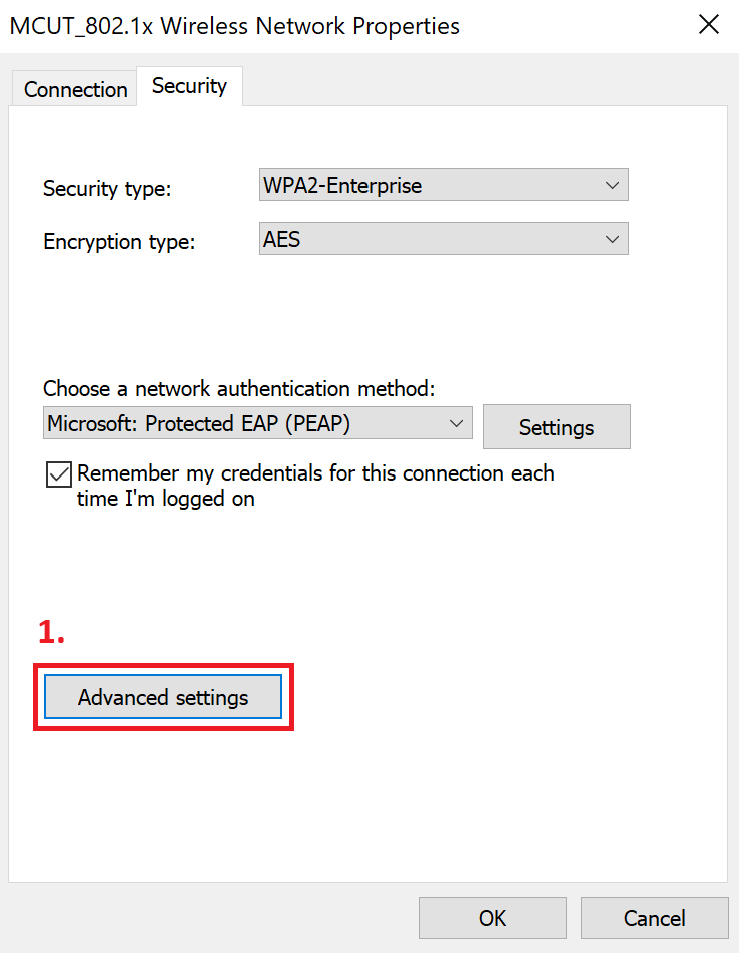This screenshot has height=953, width=739.
Task: Click the "Encryption type:" label
Action: [x=119, y=242]
